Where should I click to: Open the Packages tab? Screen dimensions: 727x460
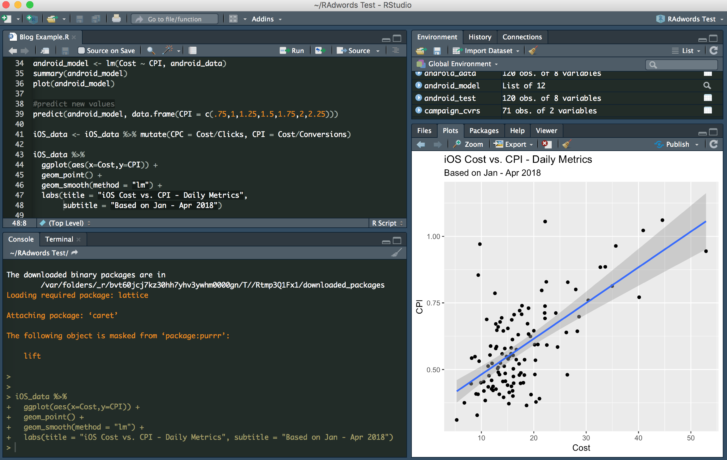484,130
